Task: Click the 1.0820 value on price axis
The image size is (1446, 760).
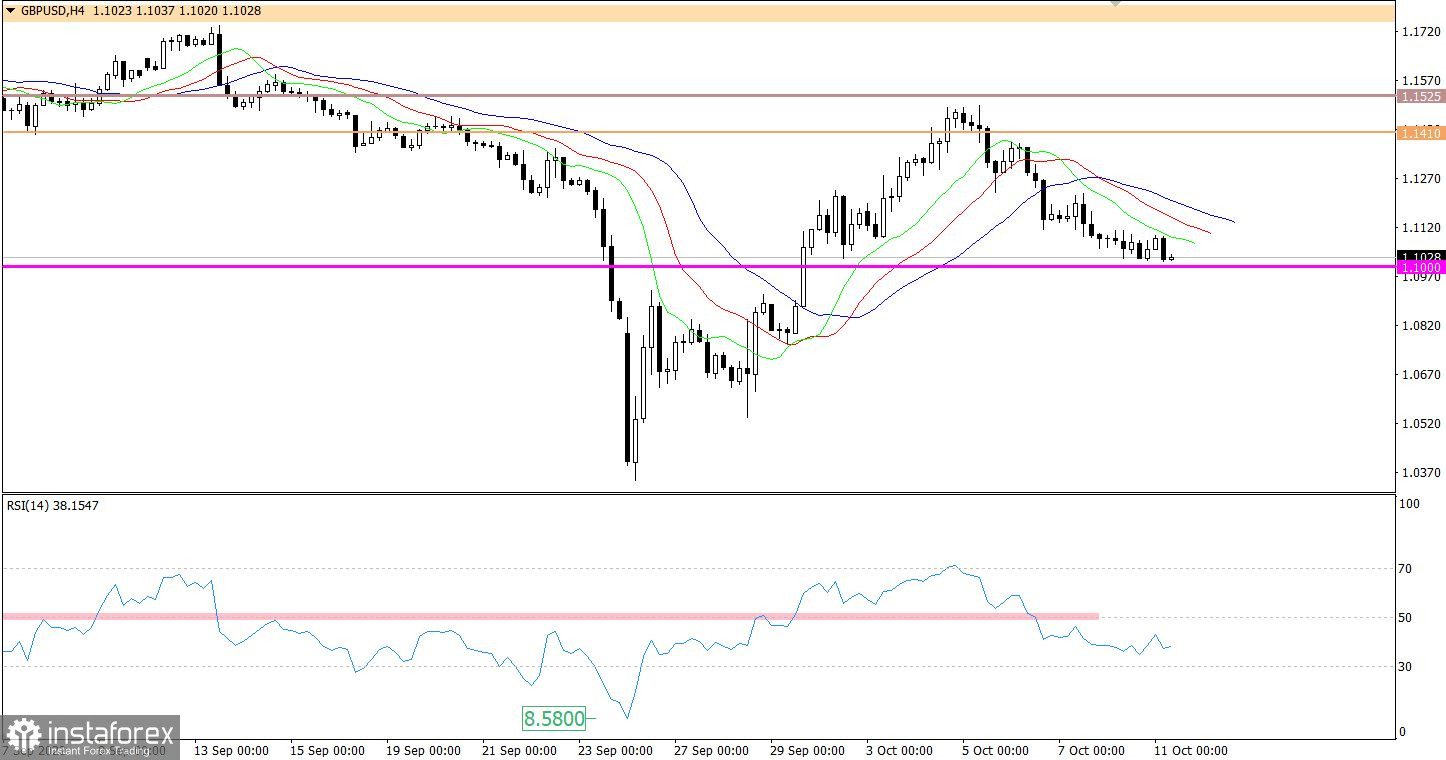Action: click(1421, 326)
